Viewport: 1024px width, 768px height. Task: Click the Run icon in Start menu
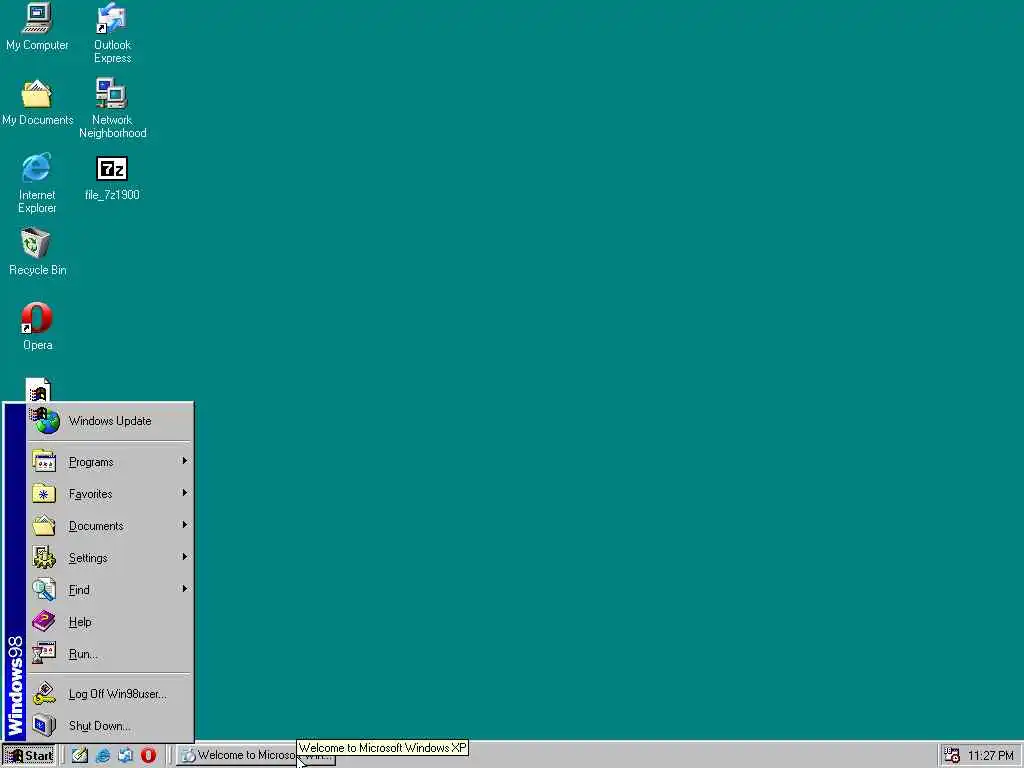(44, 653)
